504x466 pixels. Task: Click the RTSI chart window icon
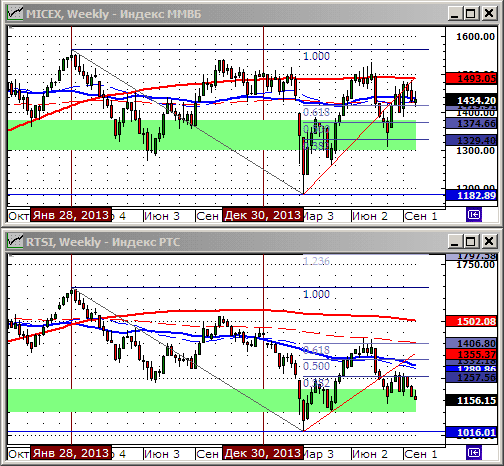pyautogui.click(x=15, y=241)
